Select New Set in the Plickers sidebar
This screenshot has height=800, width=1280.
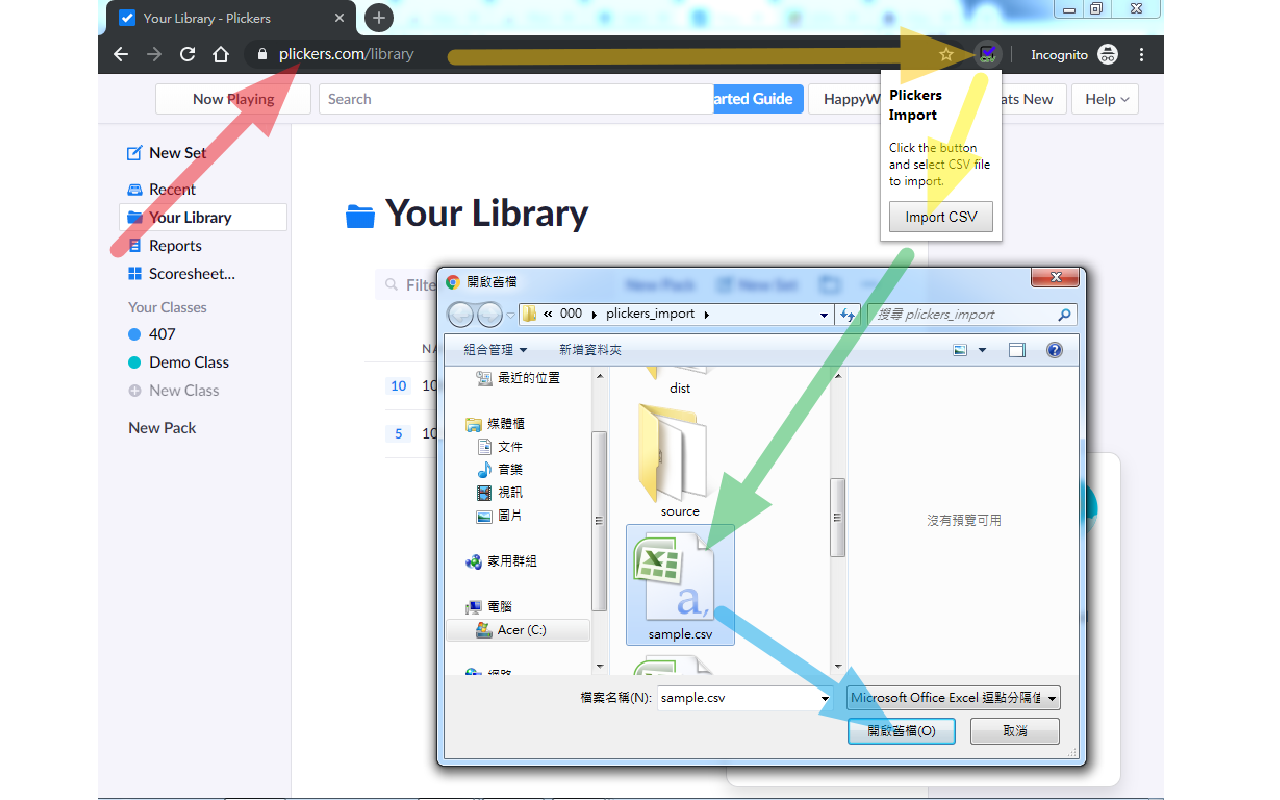pos(176,152)
